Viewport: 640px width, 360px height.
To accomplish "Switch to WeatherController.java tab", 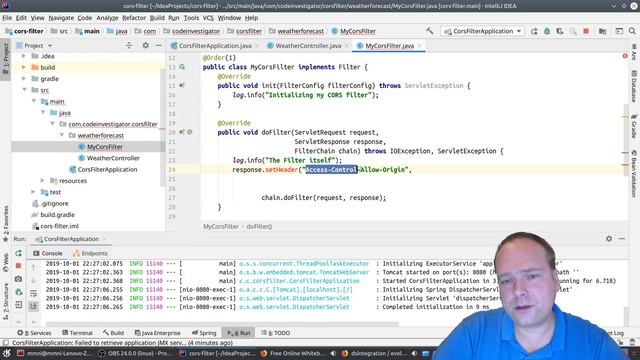I will click(x=308, y=46).
